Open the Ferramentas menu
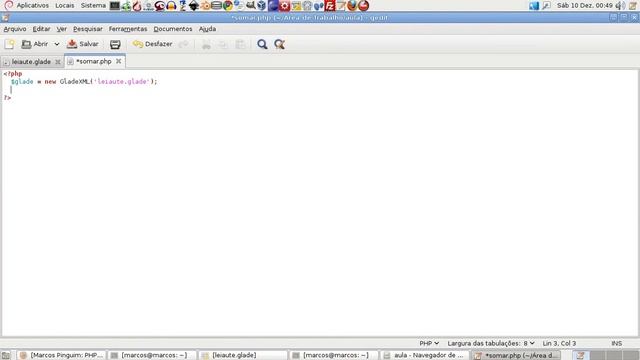The height and width of the screenshot is (360, 640). 128,29
